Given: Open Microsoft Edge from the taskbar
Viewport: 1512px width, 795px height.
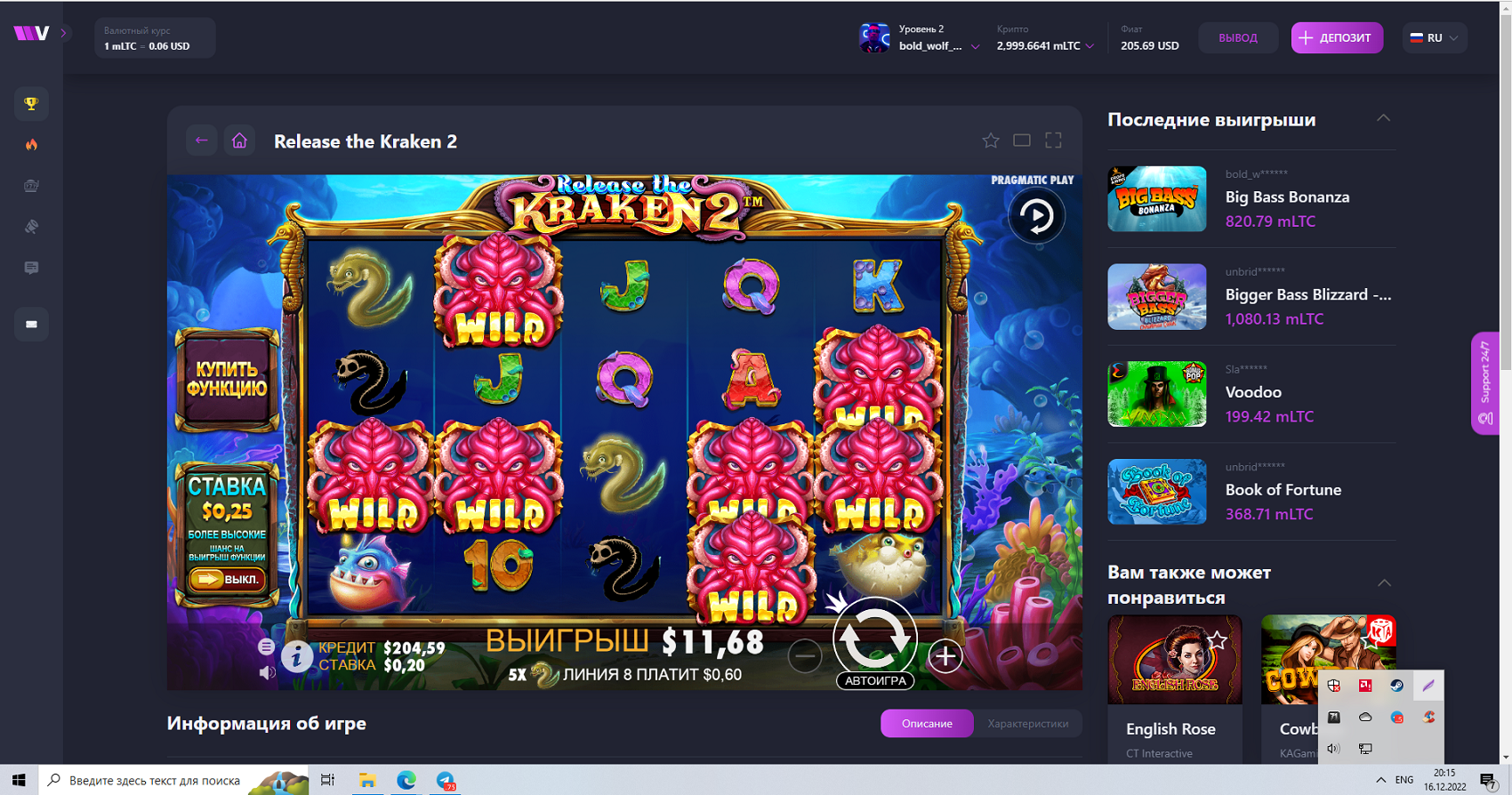Looking at the screenshot, I should pos(406,780).
